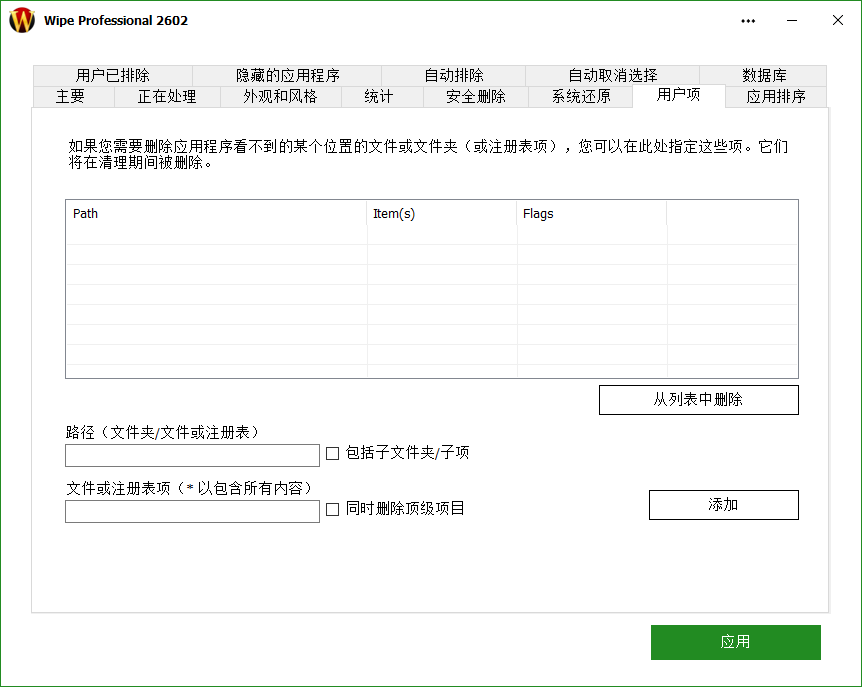Enable 同时删除顶级项目 checkbox
The width and height of the screenshot is (862, 687).
pyautogui.click(x=332, y=510)
